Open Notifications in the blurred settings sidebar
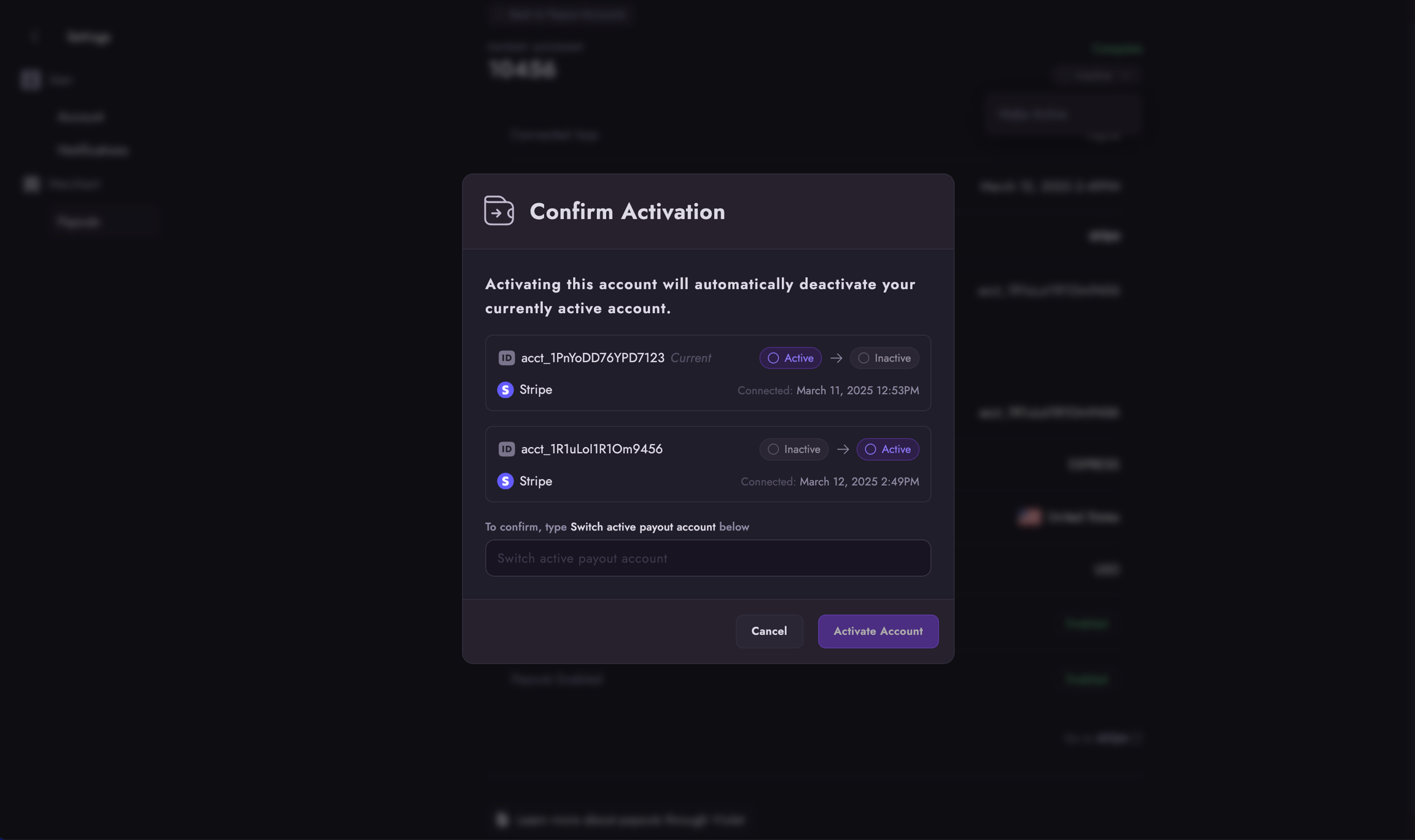 93,150
